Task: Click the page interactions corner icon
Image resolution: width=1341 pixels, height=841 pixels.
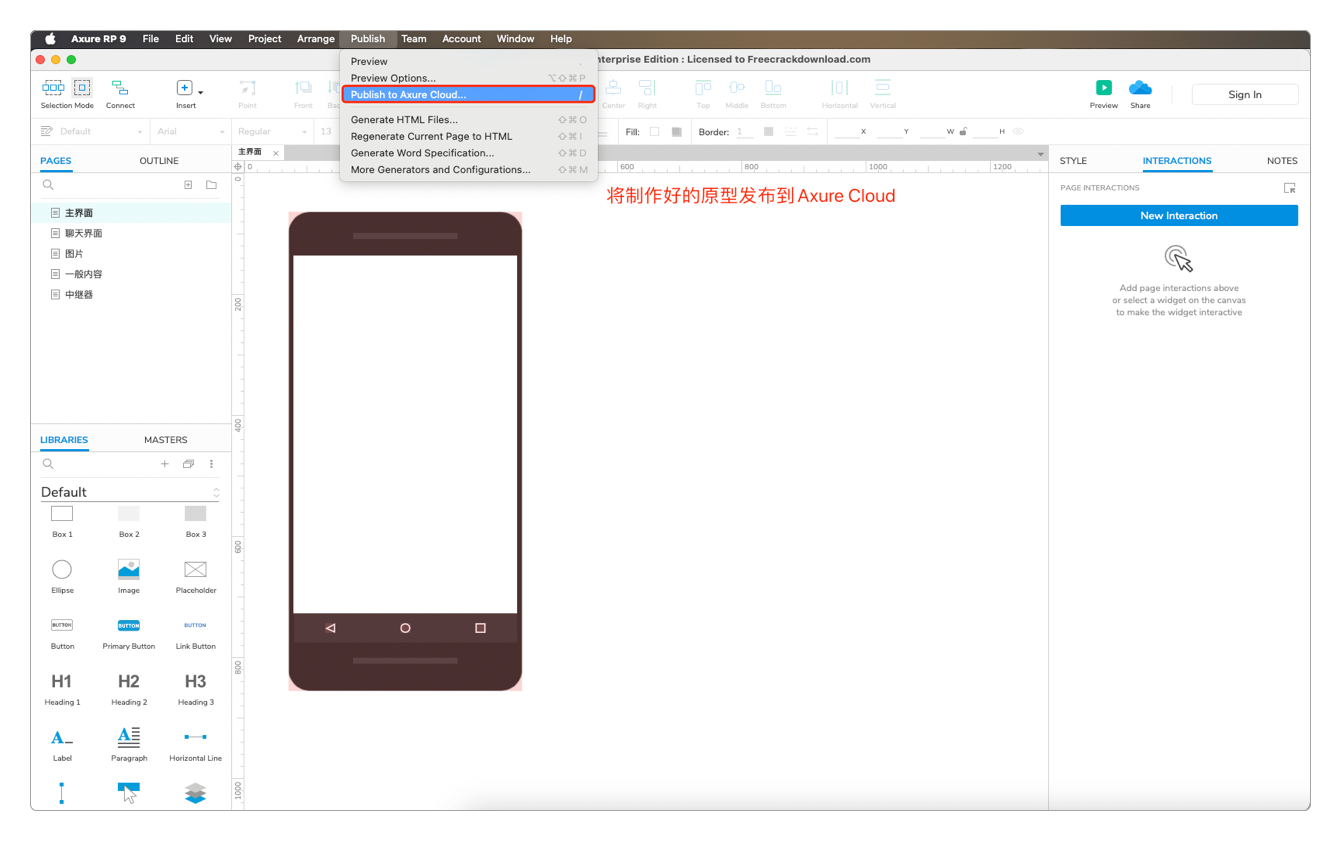Action: (1289, 188)
